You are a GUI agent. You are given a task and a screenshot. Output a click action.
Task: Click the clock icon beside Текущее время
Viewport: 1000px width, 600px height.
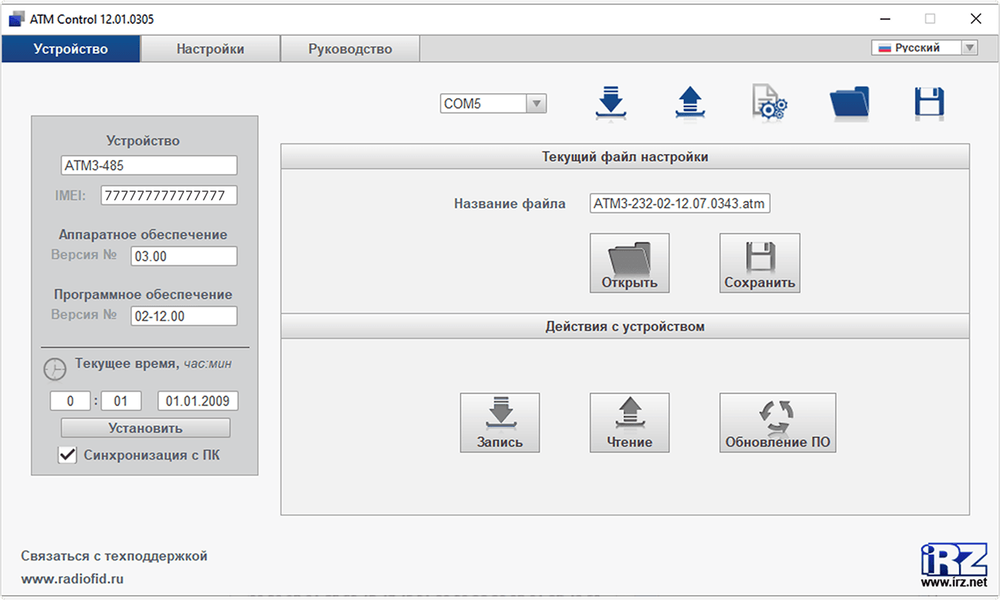point(55,367)
